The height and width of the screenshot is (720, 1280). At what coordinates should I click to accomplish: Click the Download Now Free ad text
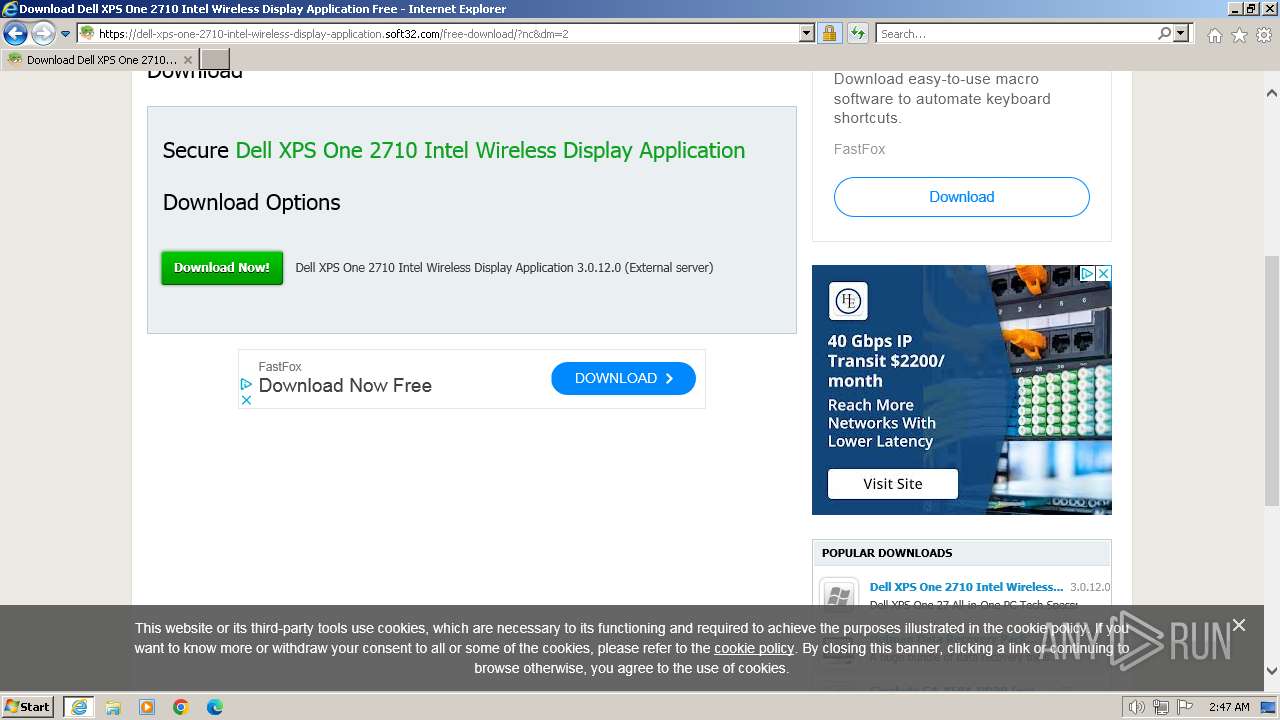coord(345,385)
